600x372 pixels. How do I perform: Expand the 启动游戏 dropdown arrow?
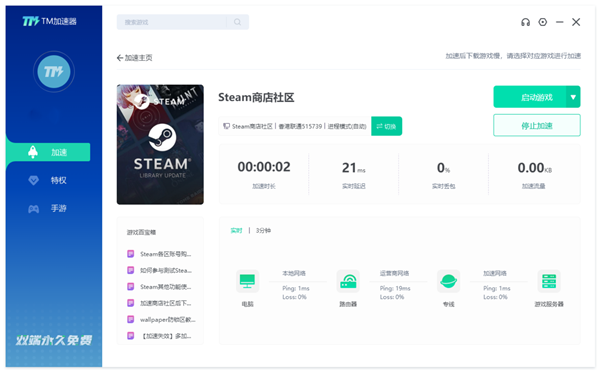coord(573,97)
